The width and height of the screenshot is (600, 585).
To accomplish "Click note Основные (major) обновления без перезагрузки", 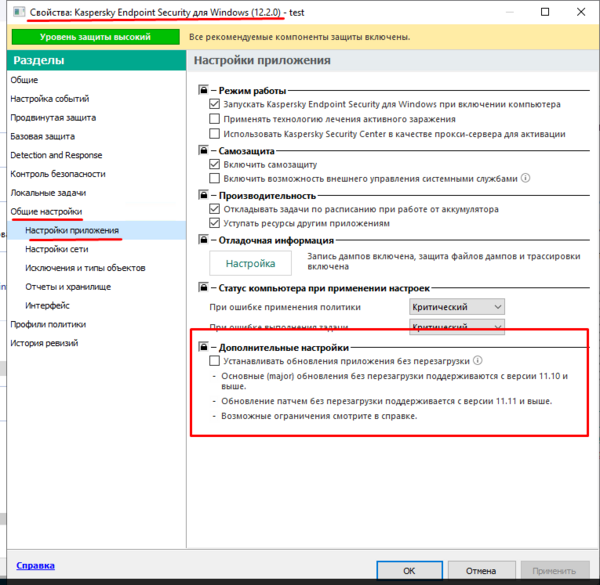I will pos(395,381).
